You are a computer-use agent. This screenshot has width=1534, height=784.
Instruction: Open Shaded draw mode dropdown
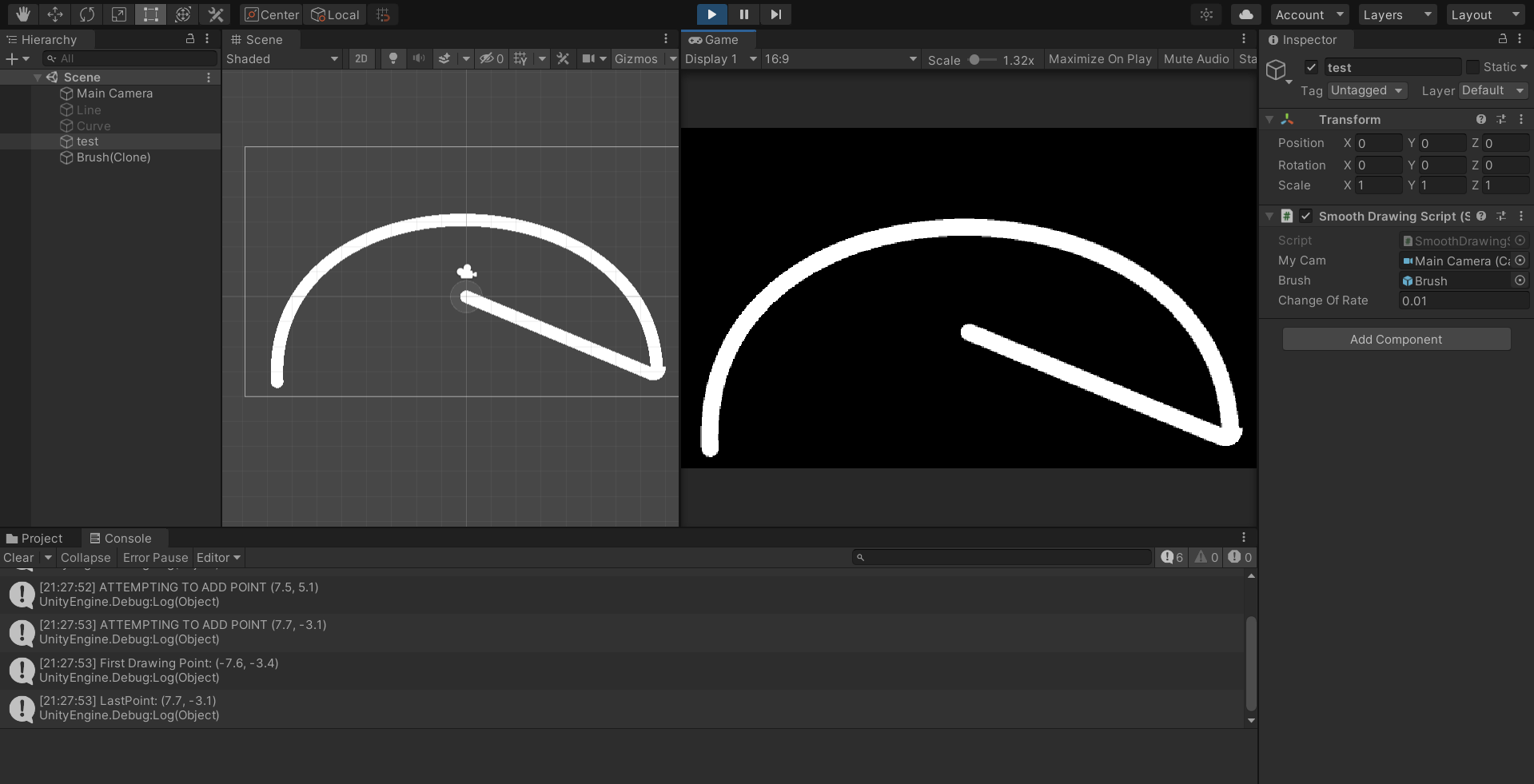click(282, 58)
